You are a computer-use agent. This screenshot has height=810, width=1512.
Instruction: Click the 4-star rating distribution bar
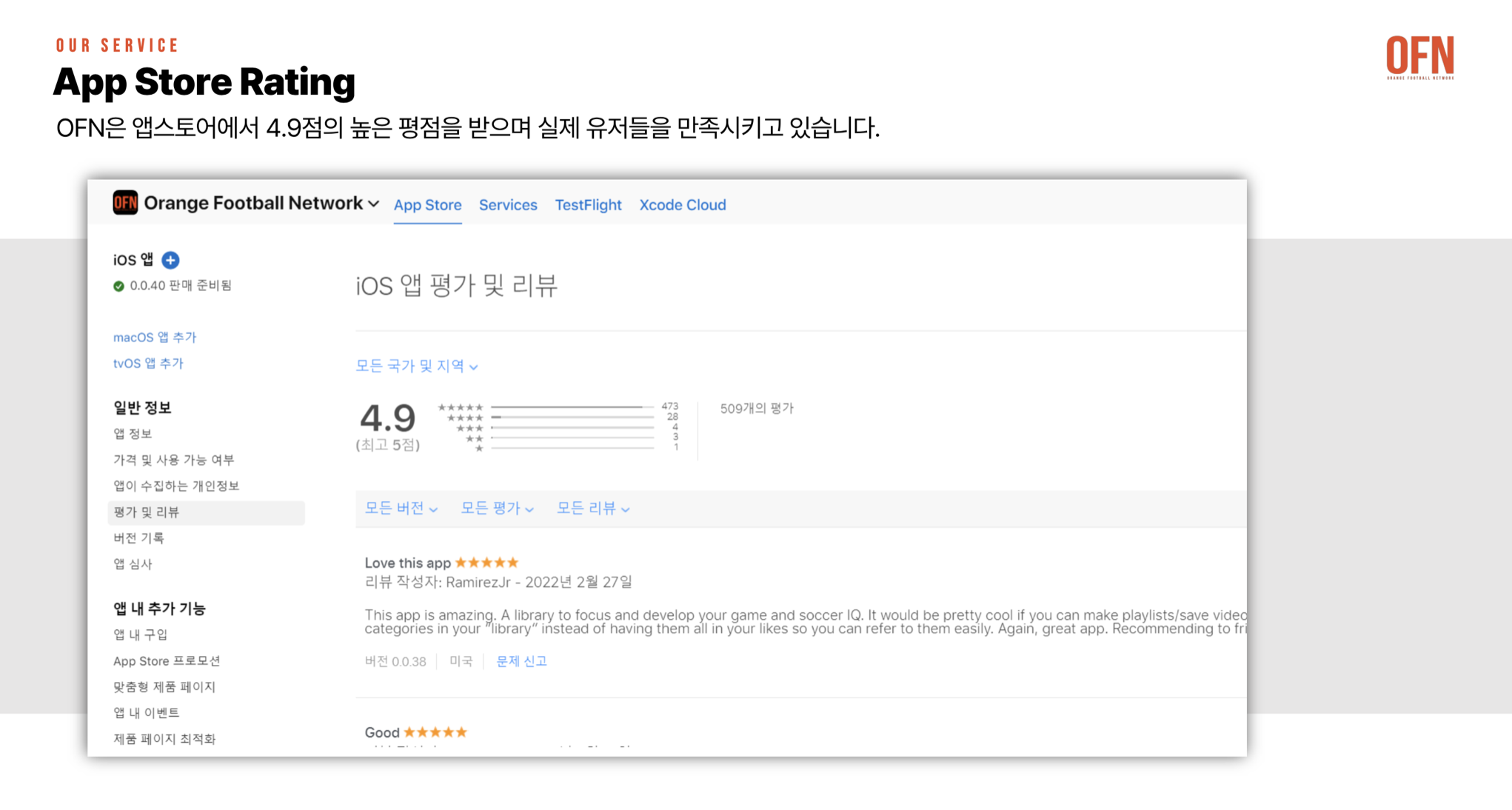(572, 417)
